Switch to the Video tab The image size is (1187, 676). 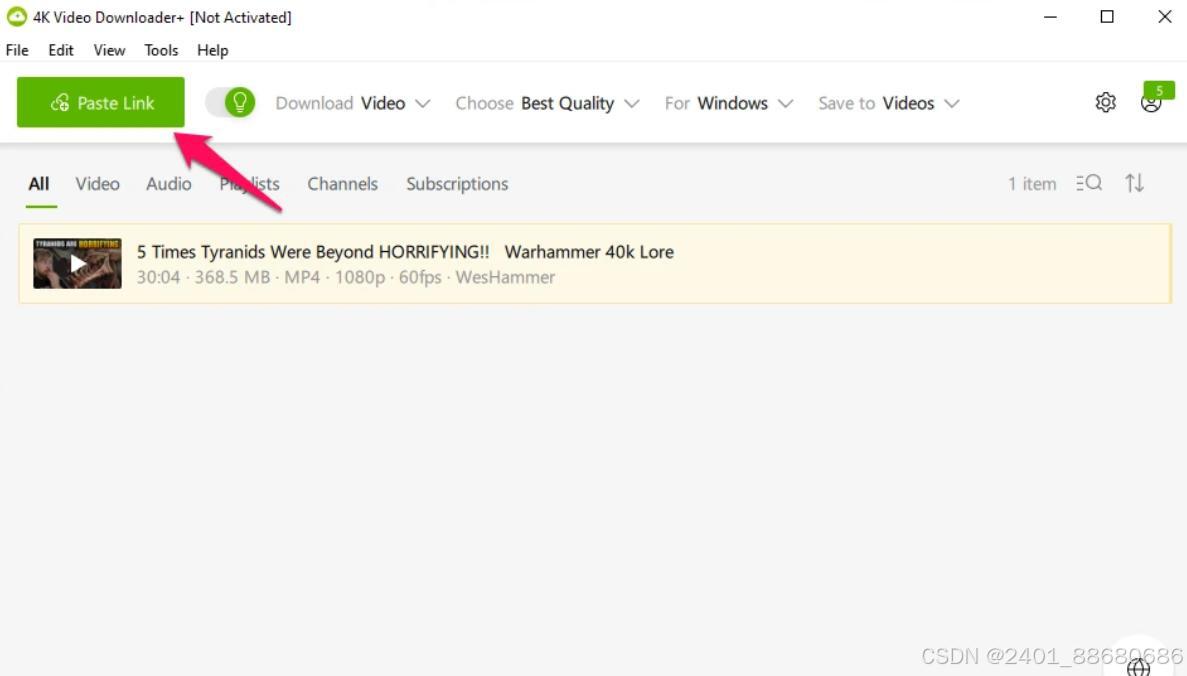coord(98,184)
